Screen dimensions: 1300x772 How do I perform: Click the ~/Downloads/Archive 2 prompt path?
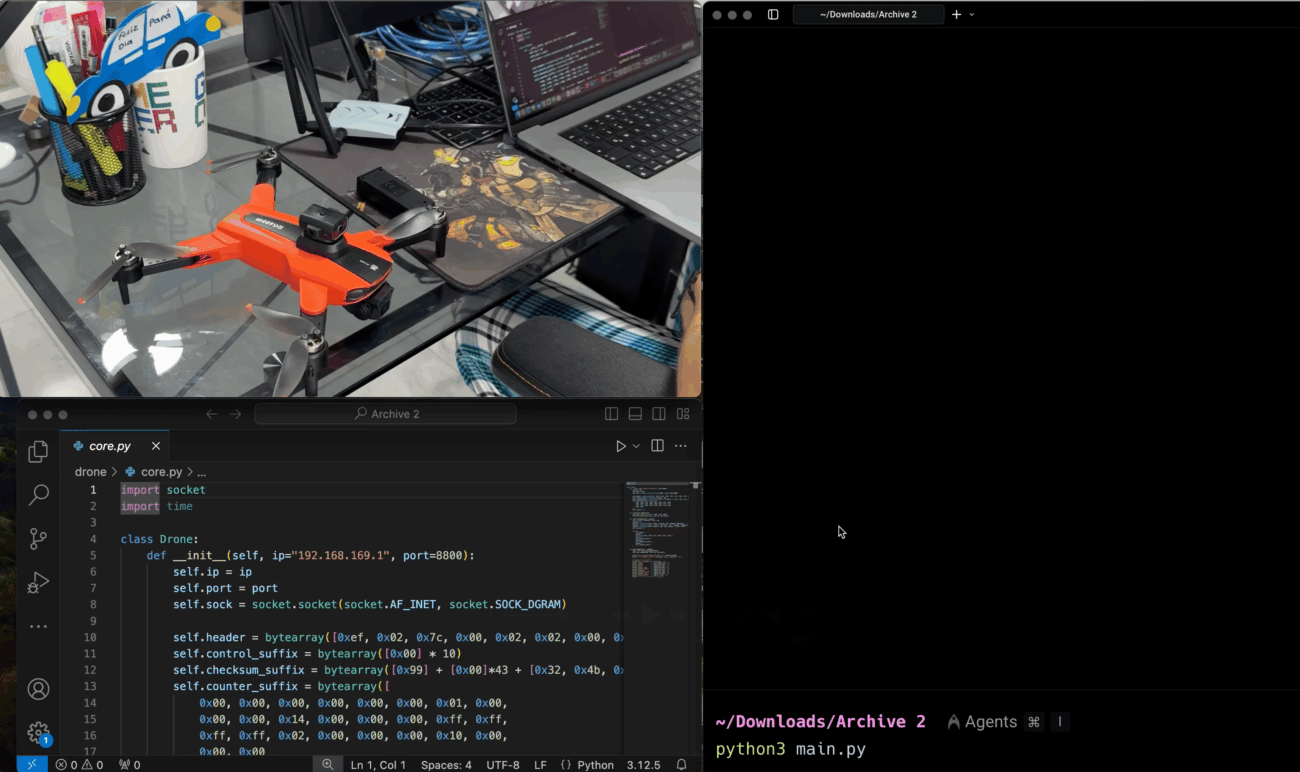(821, 722)
